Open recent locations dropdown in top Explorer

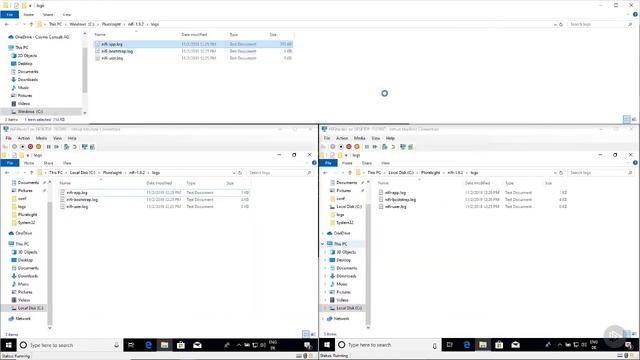[24, 24]
